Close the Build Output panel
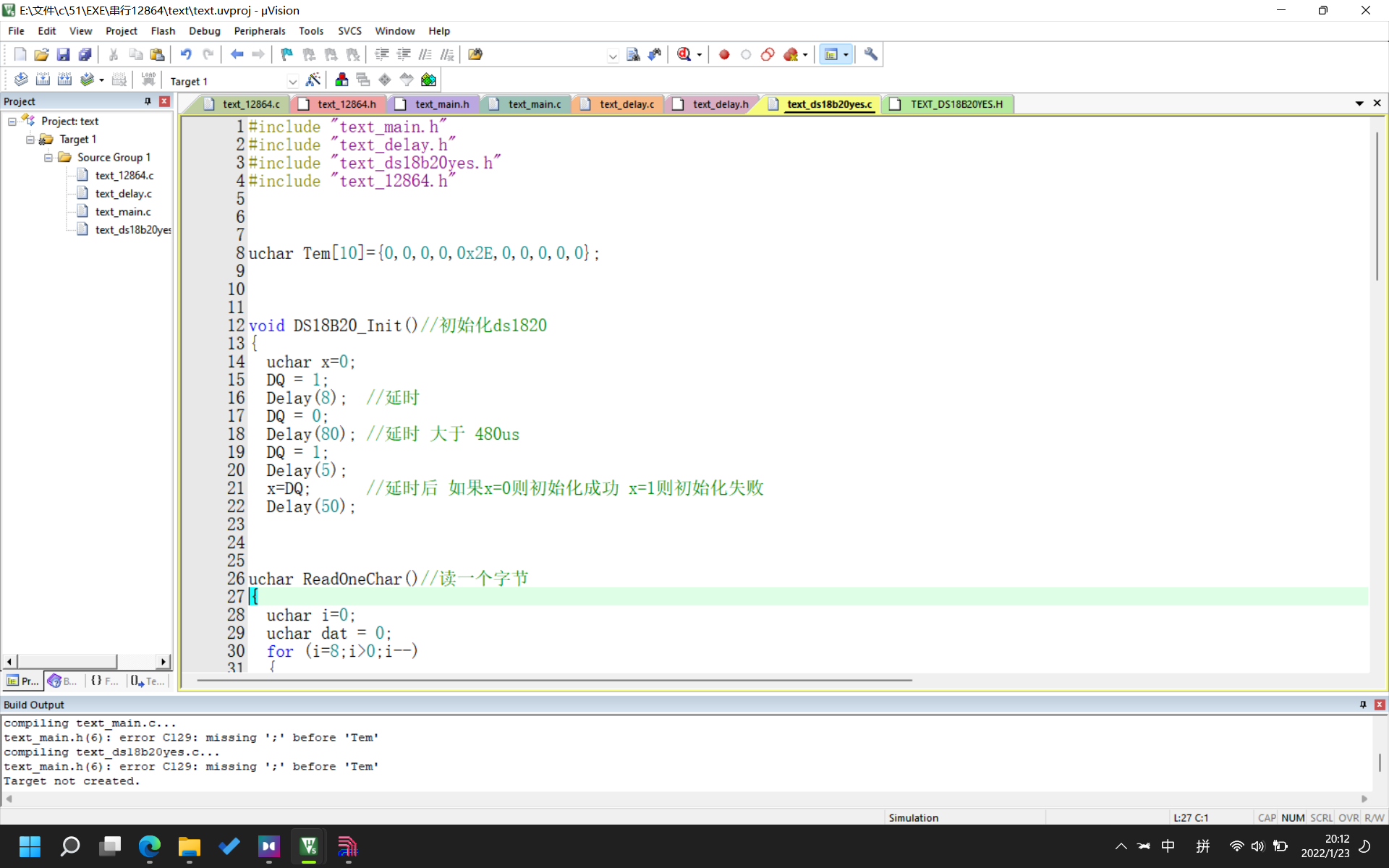 click(x=1380, y=705)
